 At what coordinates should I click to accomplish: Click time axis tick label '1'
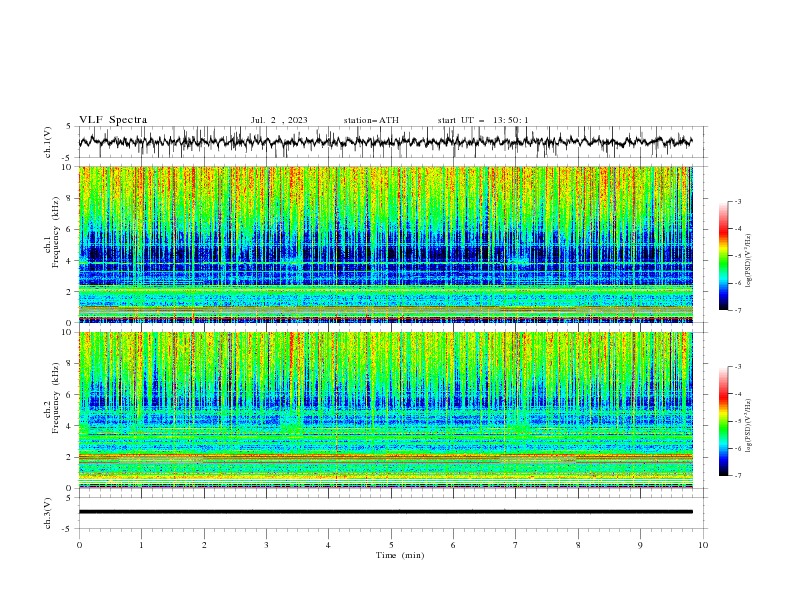(141, 545)
